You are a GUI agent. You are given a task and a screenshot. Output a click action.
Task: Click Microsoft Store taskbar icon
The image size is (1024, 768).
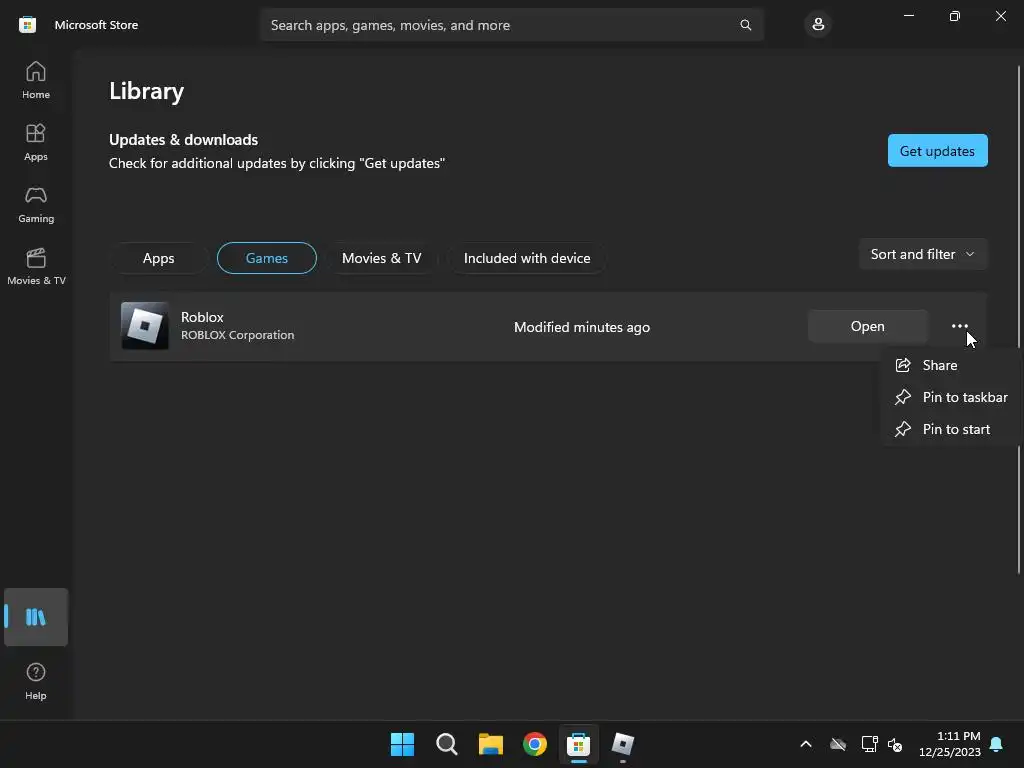point(579,744)
